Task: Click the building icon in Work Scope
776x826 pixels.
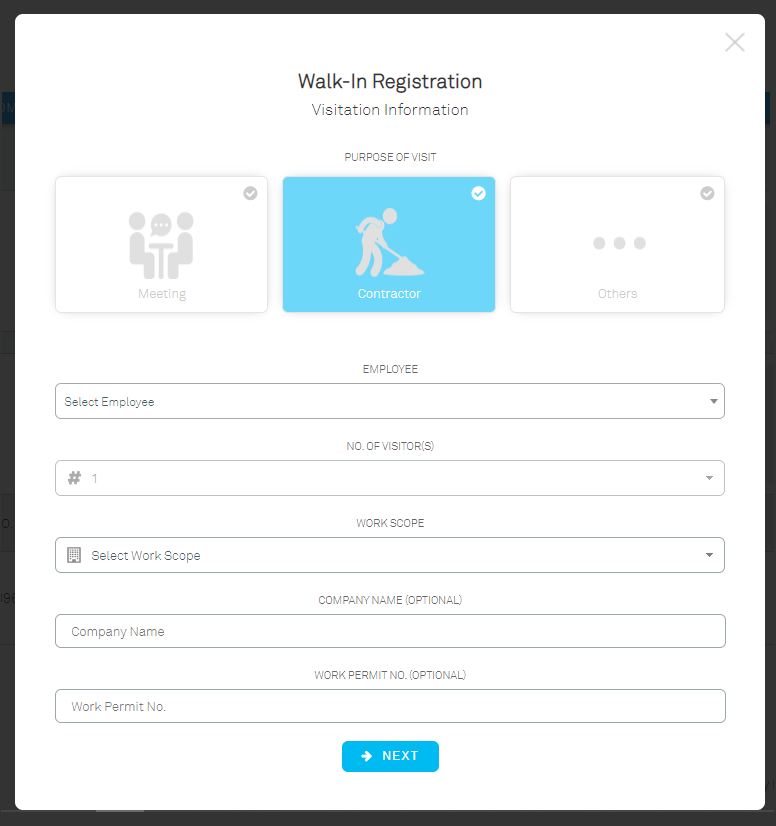Action: [74, 555]
